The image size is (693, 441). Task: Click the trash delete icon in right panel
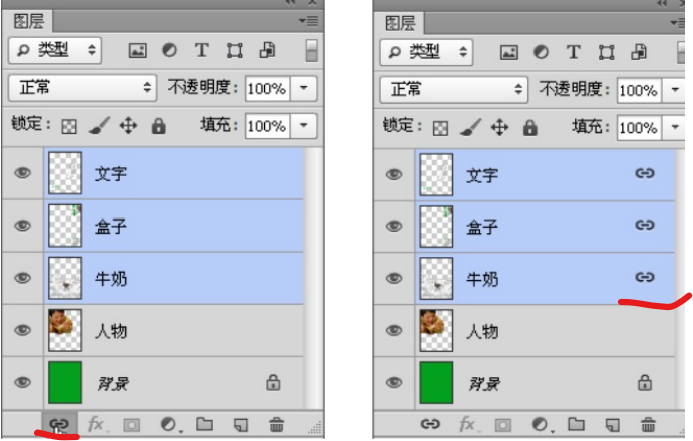pos(648,425)
